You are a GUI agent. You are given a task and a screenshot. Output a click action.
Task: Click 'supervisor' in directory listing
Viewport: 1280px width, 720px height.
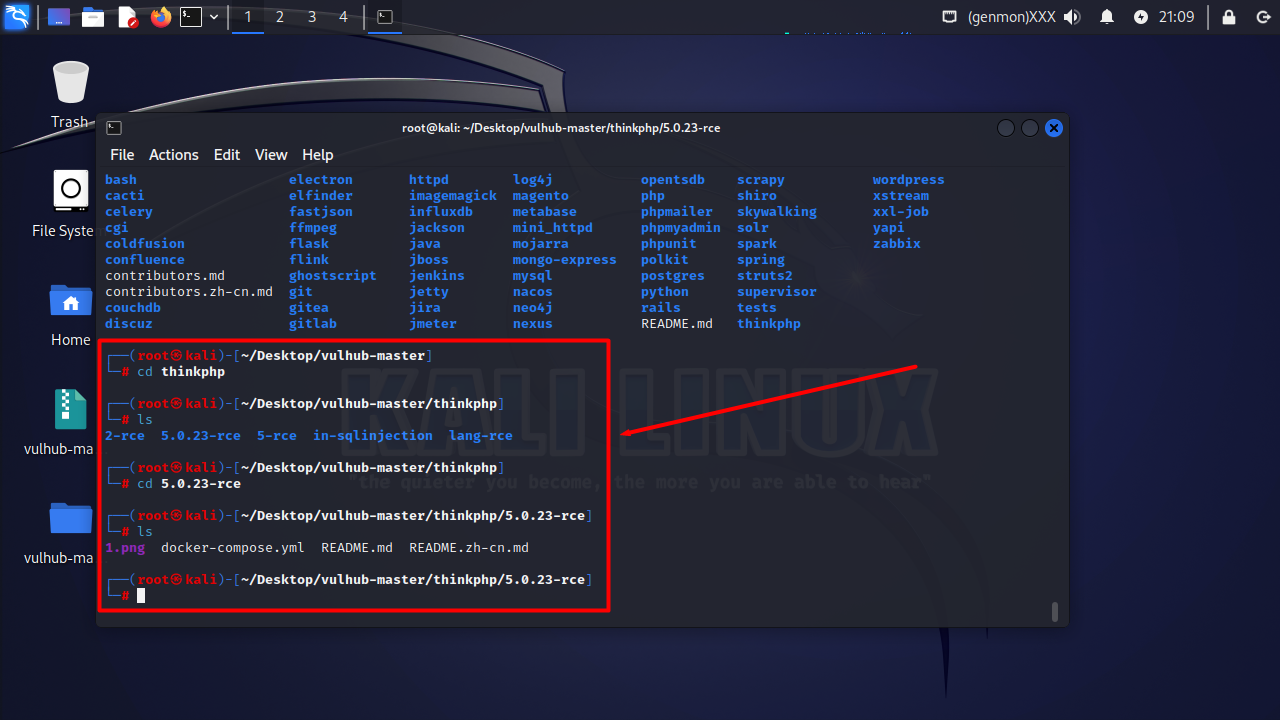coord(777,291)
